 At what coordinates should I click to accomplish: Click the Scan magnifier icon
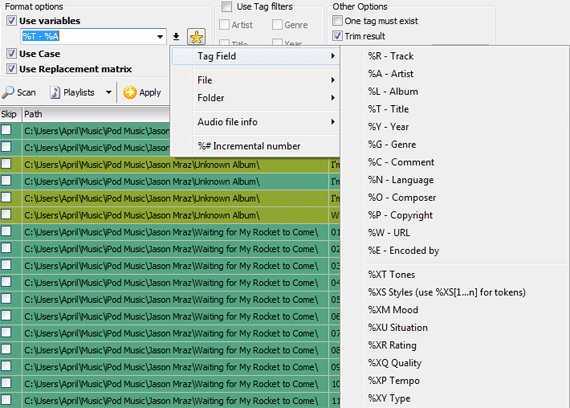pos(8,92)
